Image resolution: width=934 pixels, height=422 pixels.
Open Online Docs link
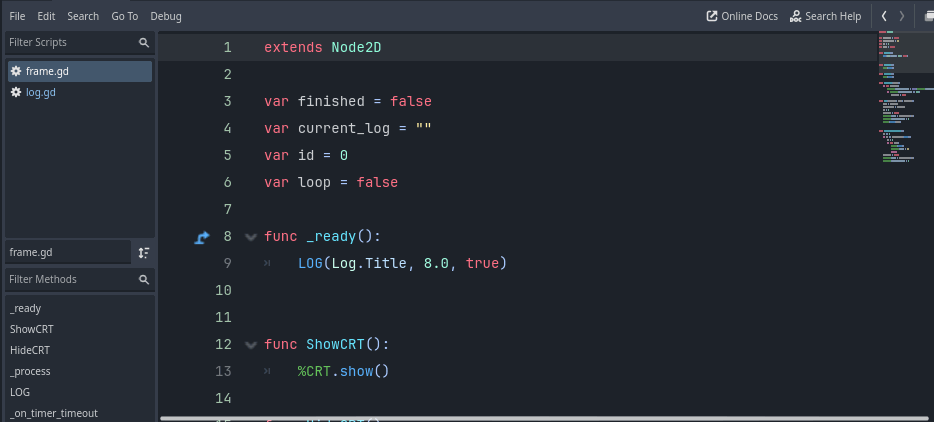[742, 16]
